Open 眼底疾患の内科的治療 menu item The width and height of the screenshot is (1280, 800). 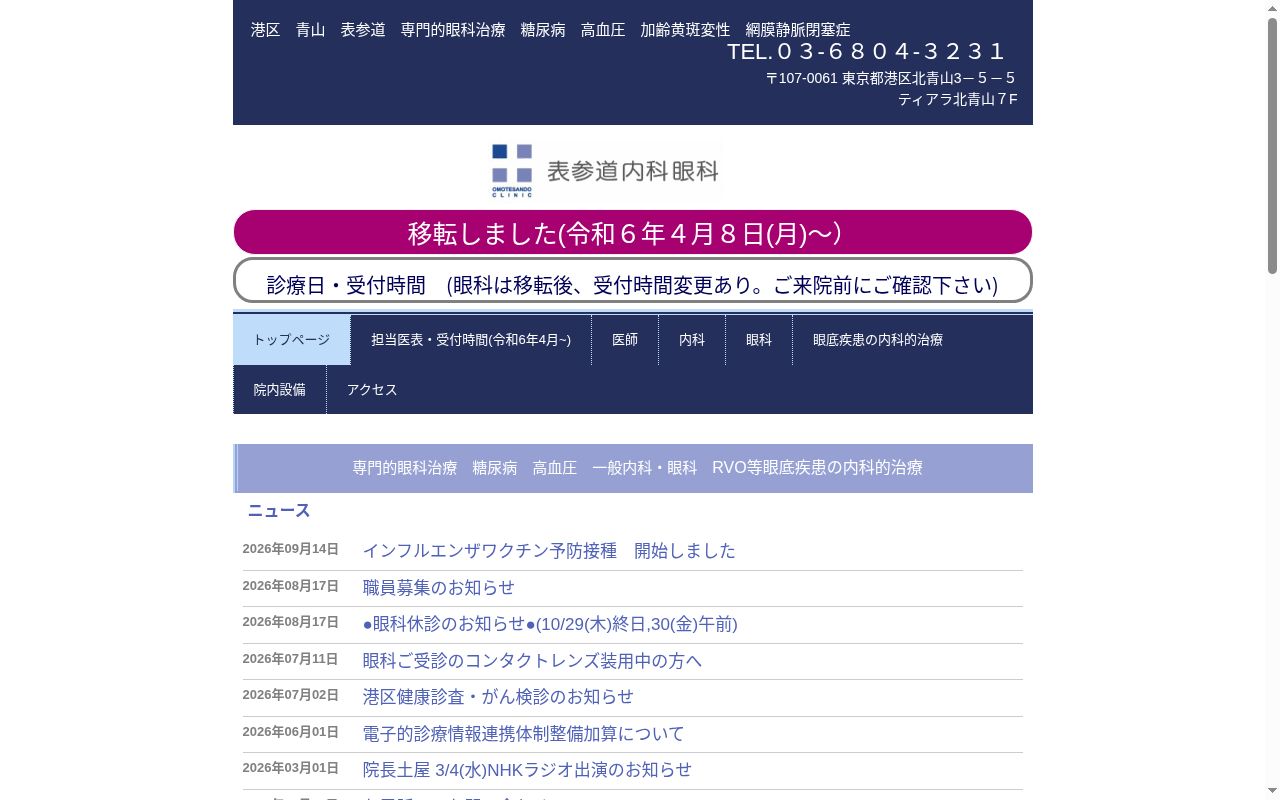[x=878, y=340]
